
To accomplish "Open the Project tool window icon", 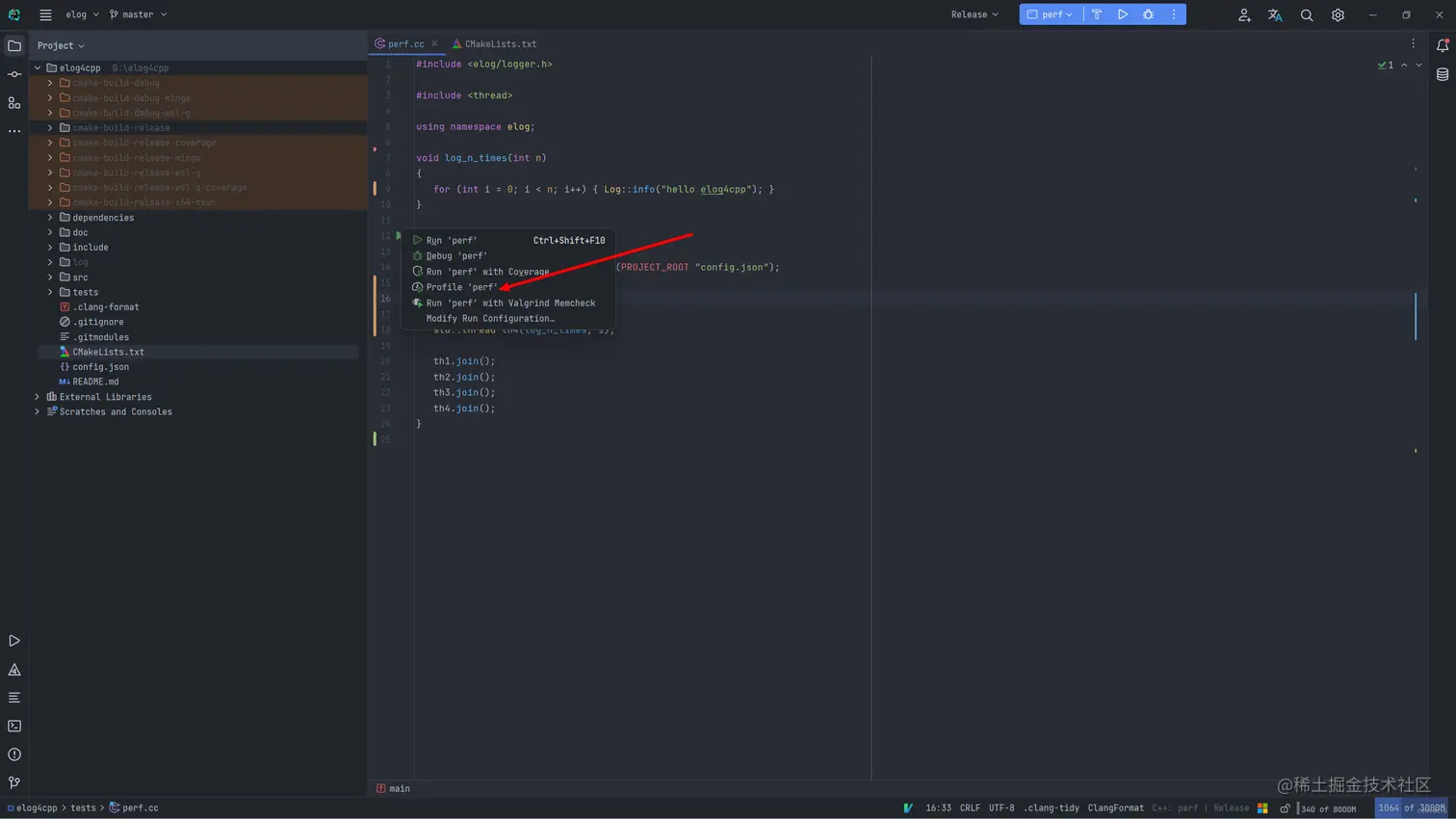I will tap(14, 45).
